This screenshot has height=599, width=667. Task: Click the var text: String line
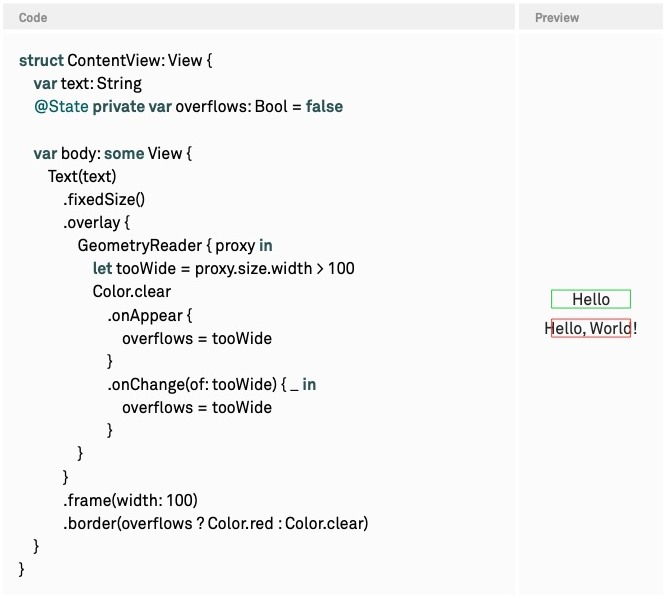pos(88,83)
